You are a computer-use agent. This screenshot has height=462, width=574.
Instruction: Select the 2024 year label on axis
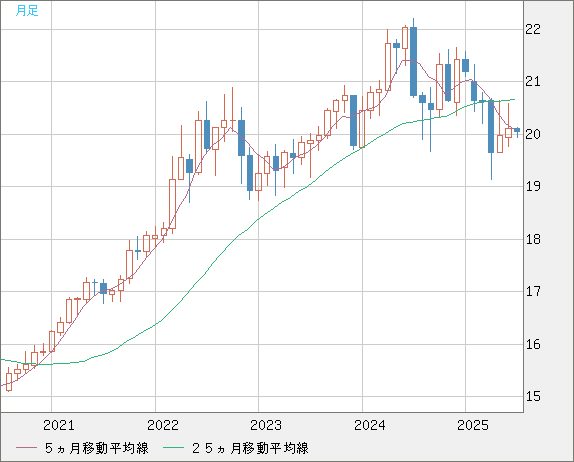coord(370,425)
